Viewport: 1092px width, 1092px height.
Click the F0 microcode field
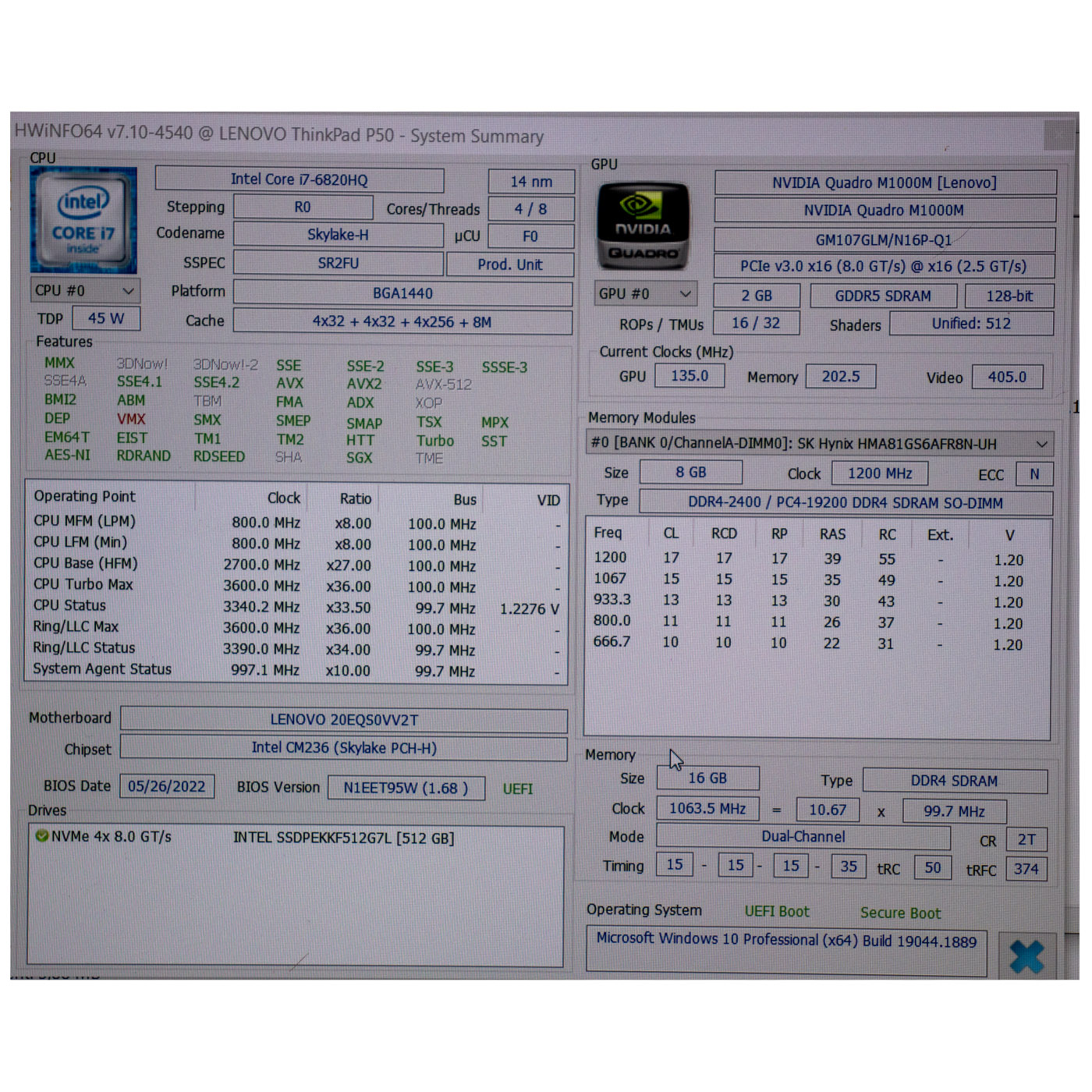coord(530,236)
